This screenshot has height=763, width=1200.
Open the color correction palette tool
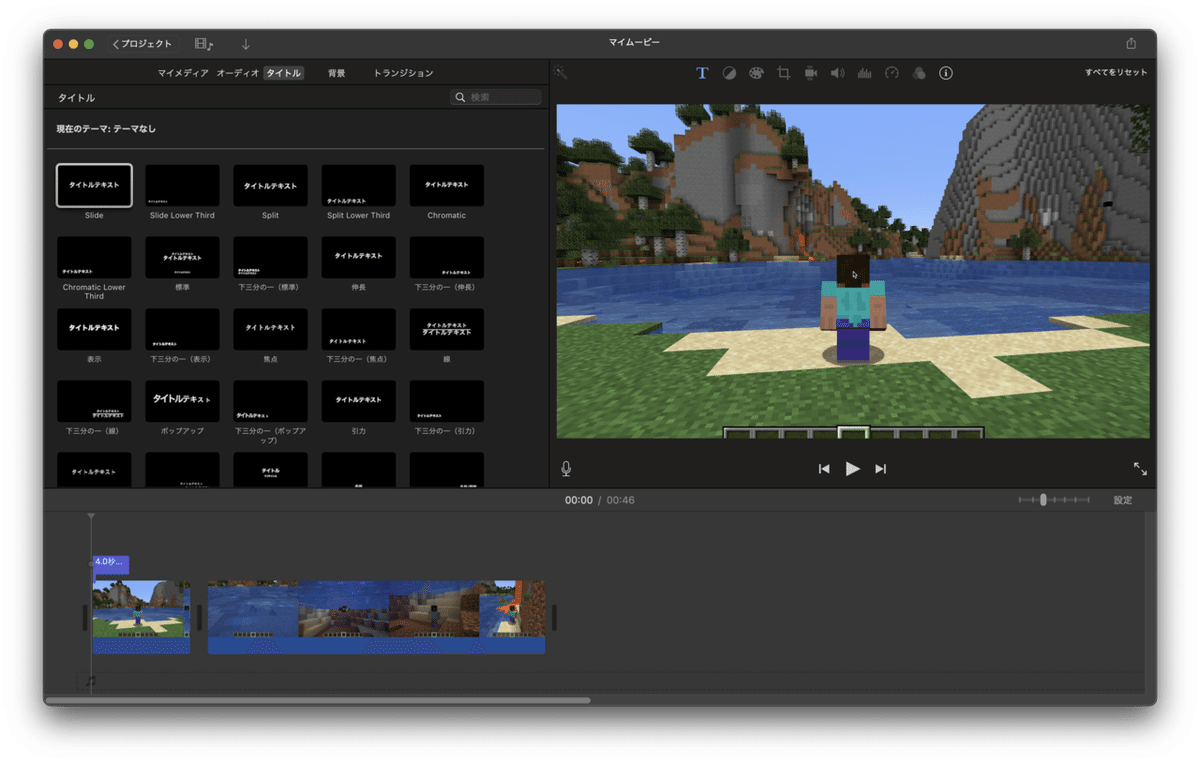tap(756, 73)
